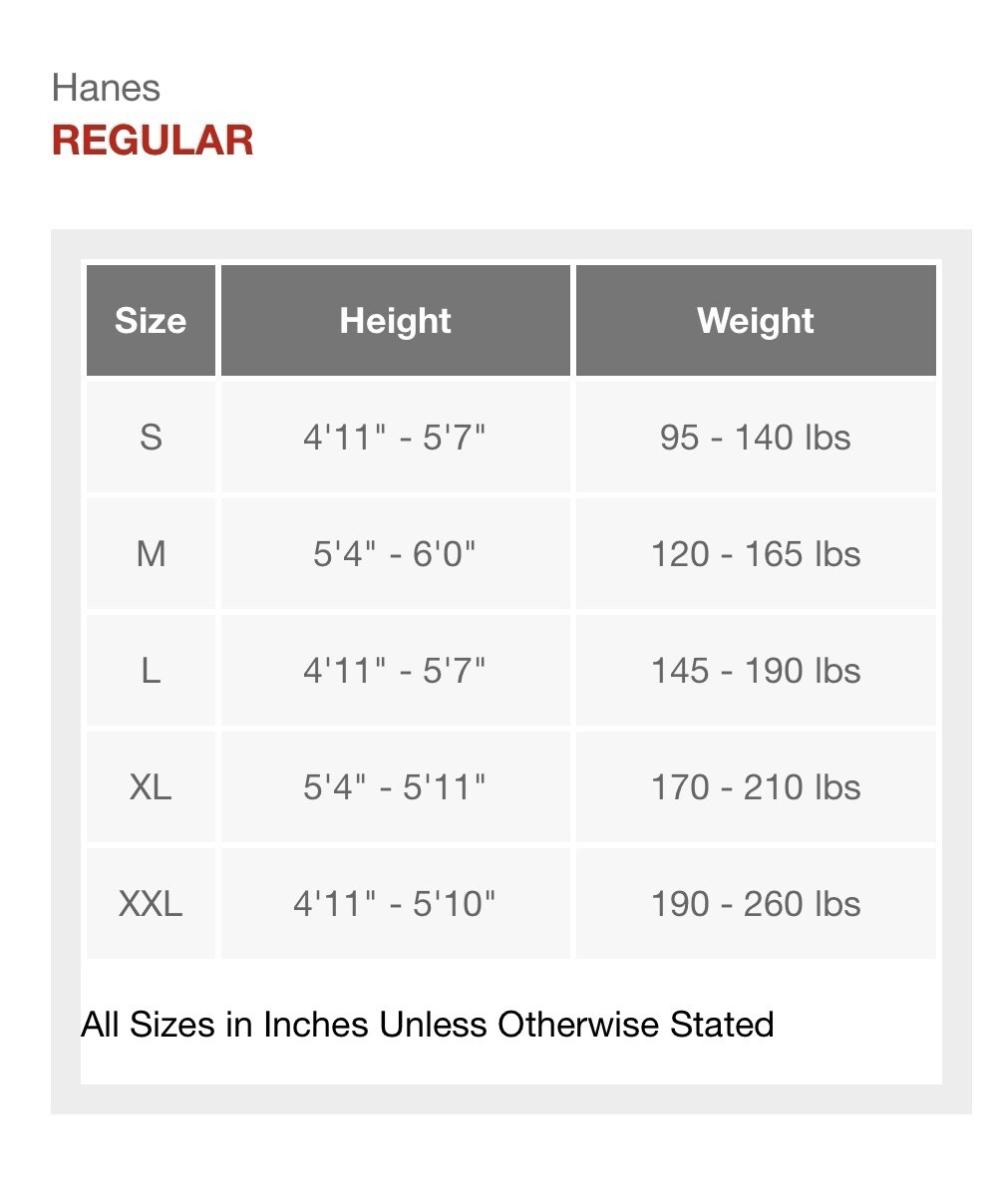
Task: Click height cell in the S row
Action: pyautogui.click(x=395, y=437)
